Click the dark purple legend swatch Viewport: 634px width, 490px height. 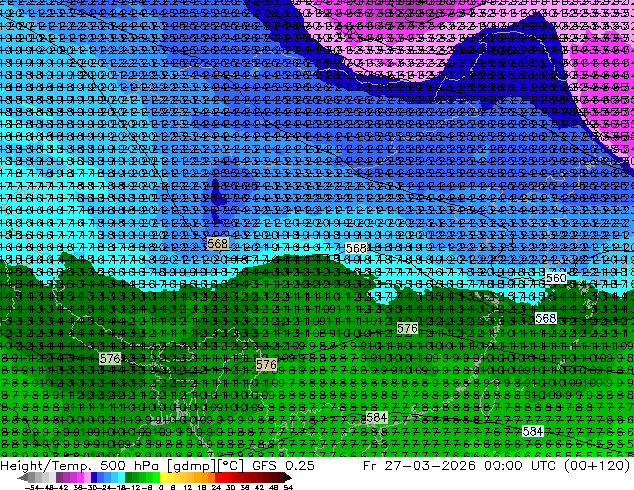(59, 477)
